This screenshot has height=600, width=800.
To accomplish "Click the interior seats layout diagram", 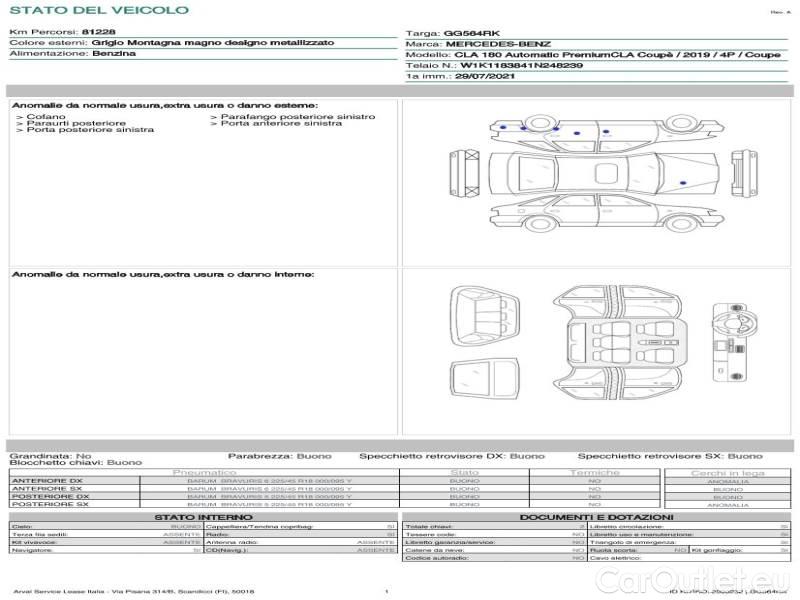I will pyautogui.click(x=618, y=338).
